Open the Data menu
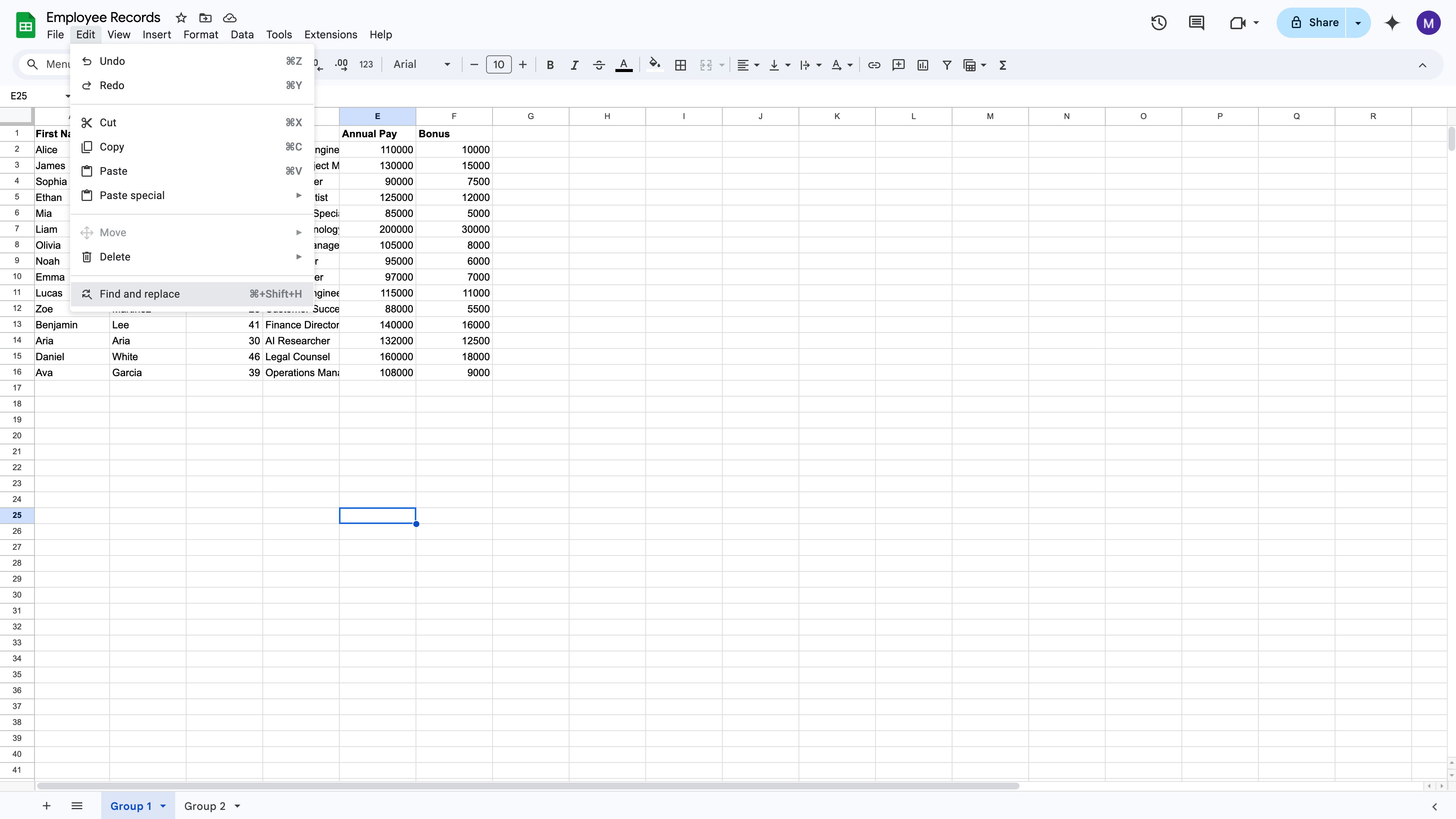 (x=242, y=35)
